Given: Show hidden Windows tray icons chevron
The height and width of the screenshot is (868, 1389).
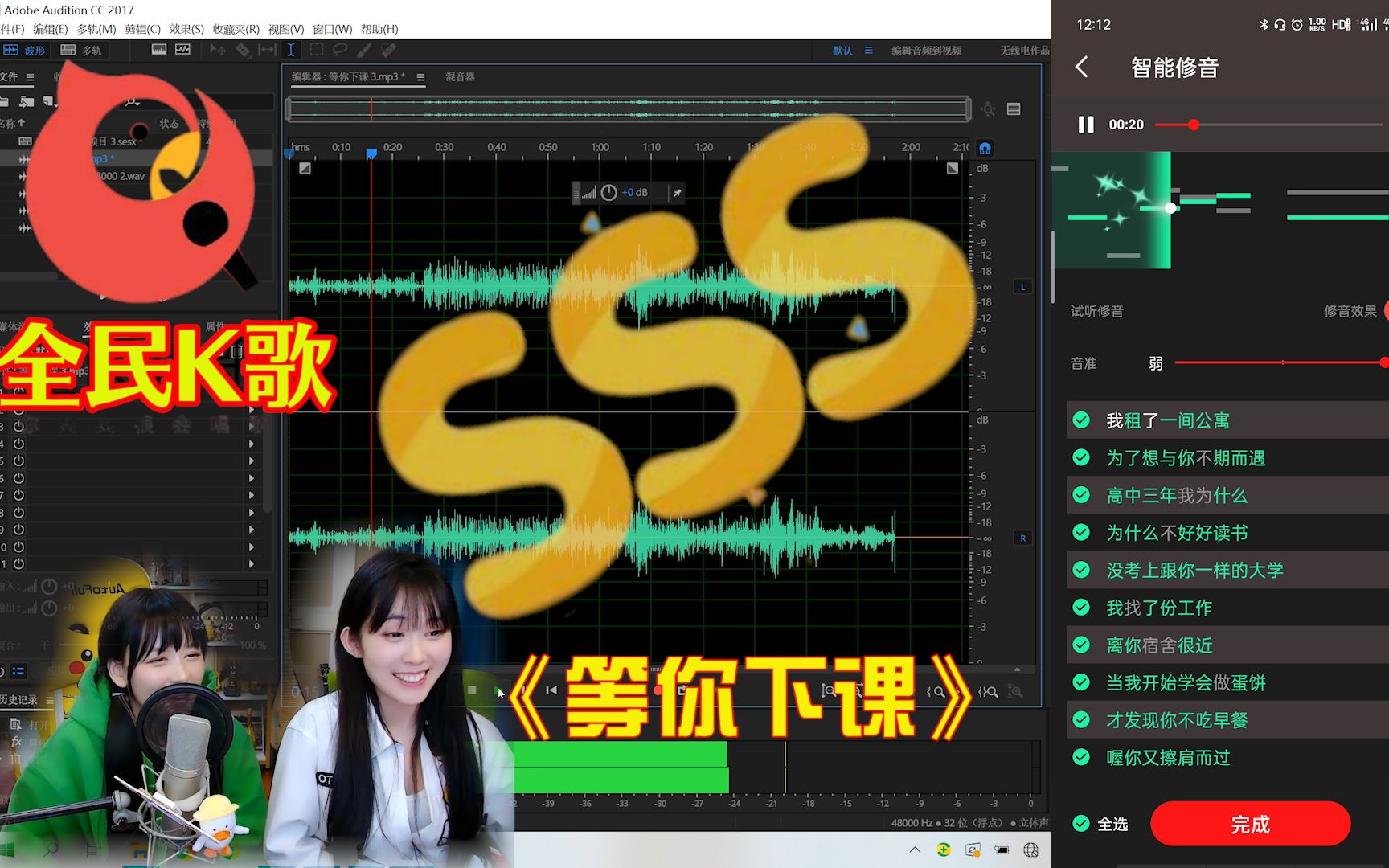Looking at the screenshot, I should [915, 850].
